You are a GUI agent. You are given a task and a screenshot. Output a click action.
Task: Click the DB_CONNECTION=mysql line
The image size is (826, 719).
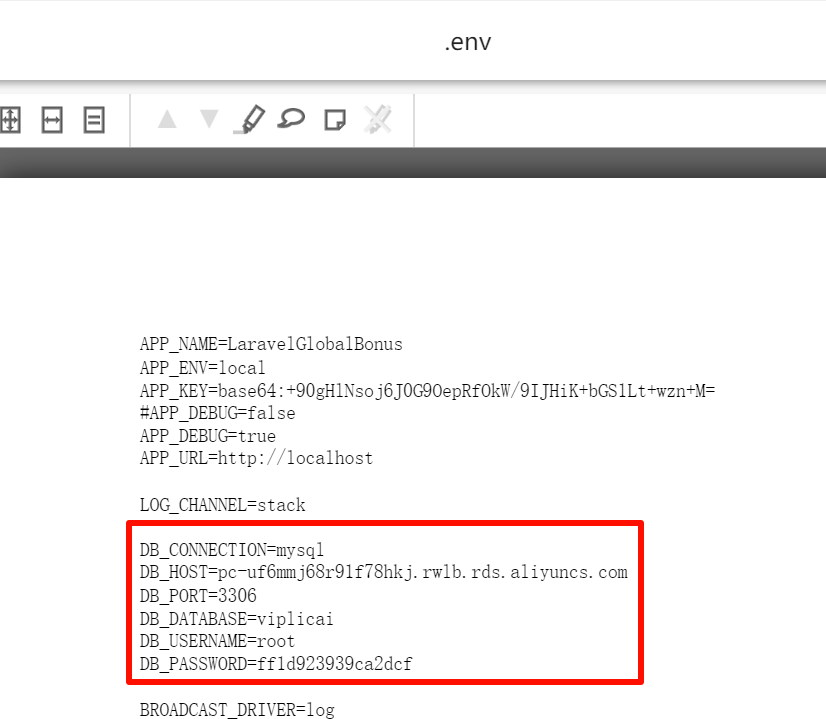[x=232, y=550]
